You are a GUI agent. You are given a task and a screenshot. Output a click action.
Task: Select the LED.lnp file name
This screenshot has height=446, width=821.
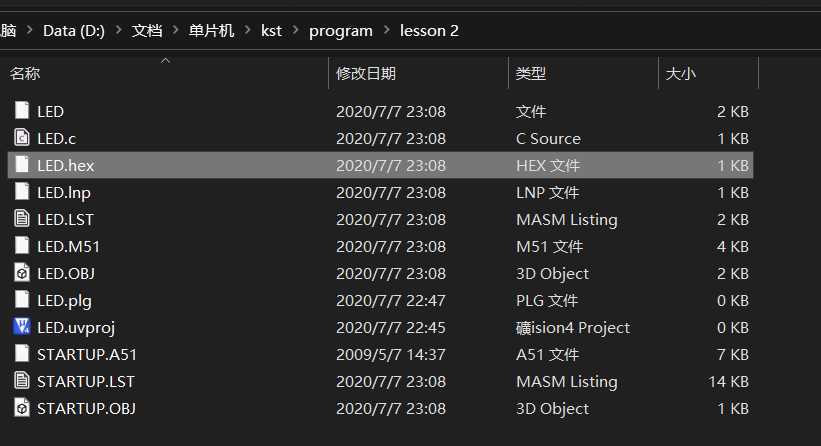point(64,192)
